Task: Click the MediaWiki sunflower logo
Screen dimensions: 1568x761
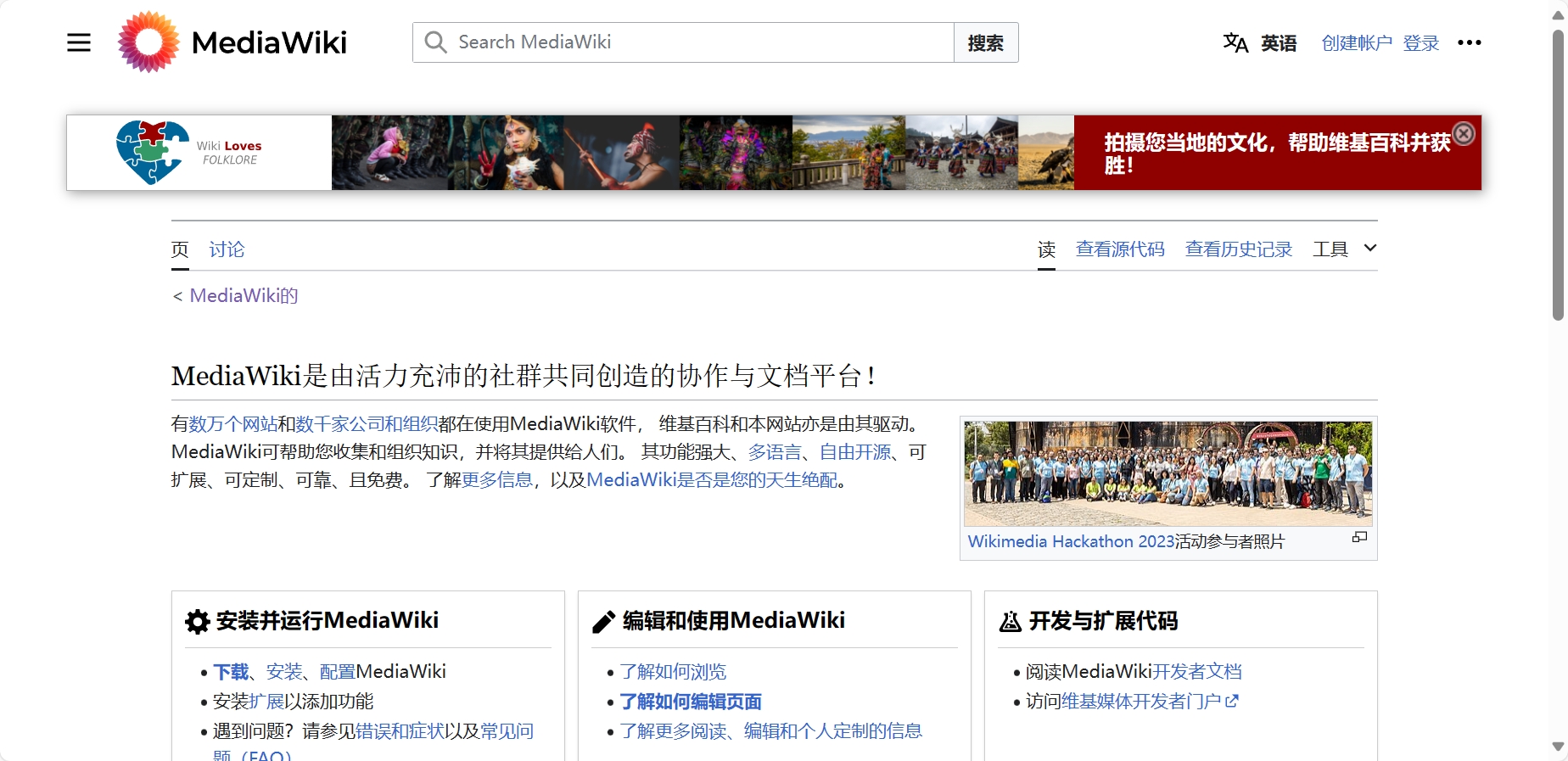Action: [148, 42]
